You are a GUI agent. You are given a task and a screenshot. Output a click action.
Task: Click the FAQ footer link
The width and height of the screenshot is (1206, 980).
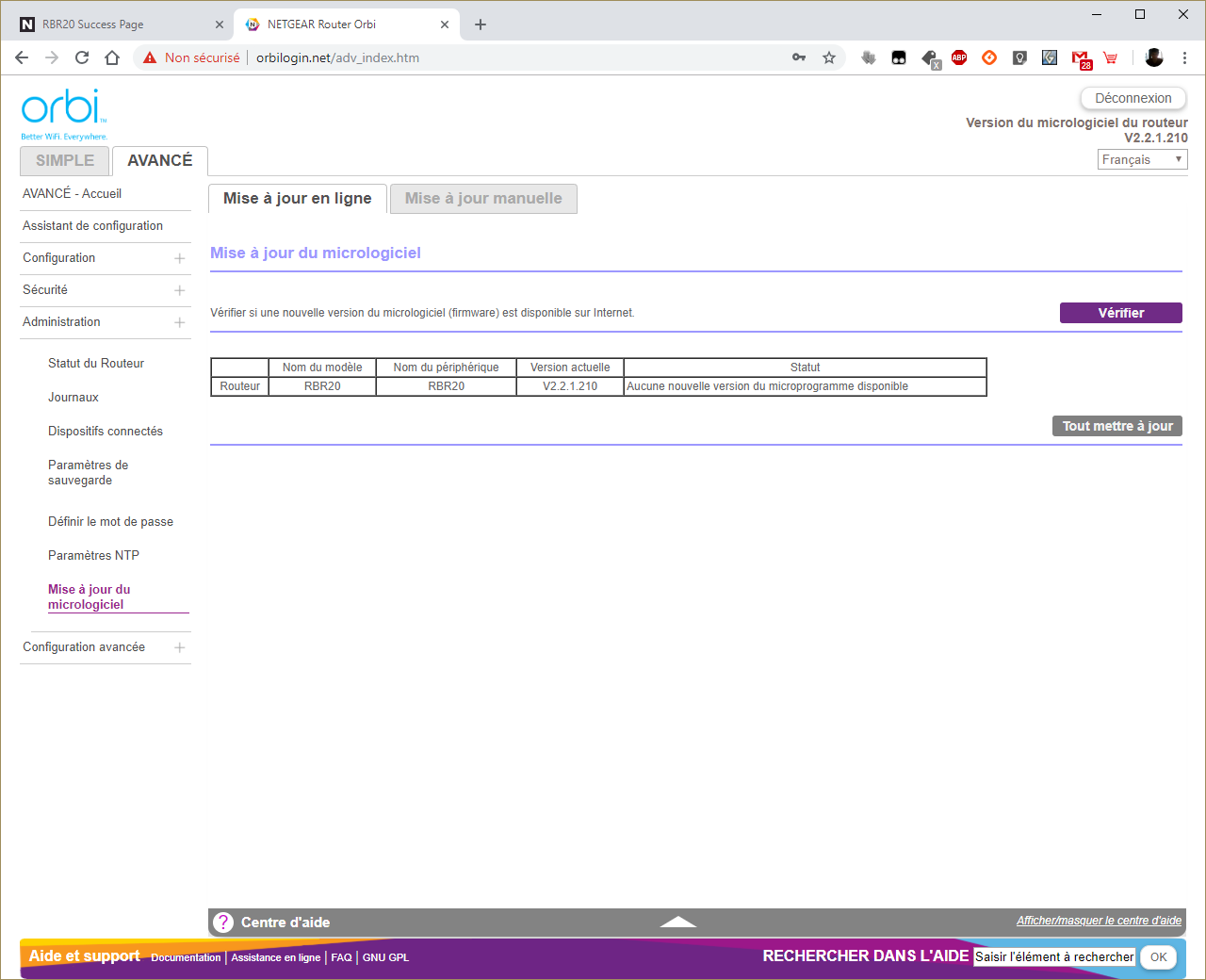(341, 957)
